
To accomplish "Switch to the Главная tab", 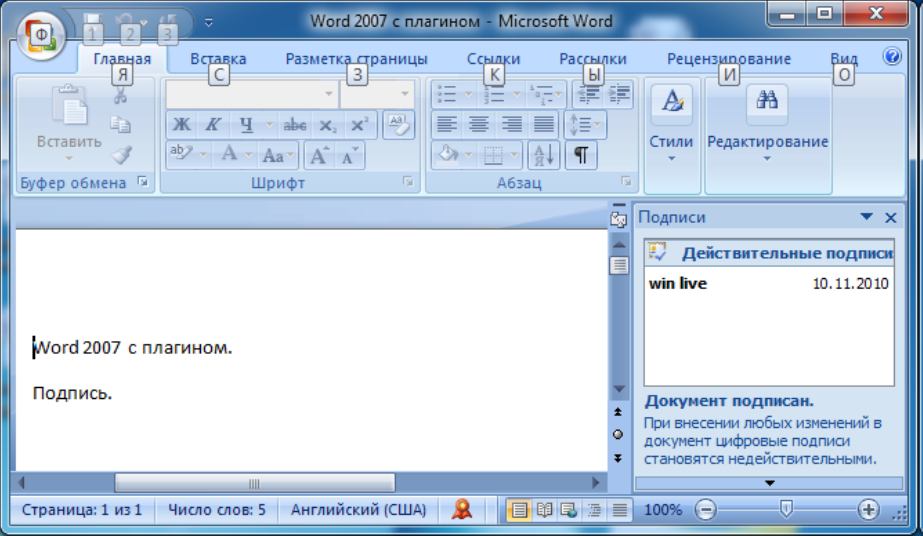I will pyautogui.click(x=122, y=59).
